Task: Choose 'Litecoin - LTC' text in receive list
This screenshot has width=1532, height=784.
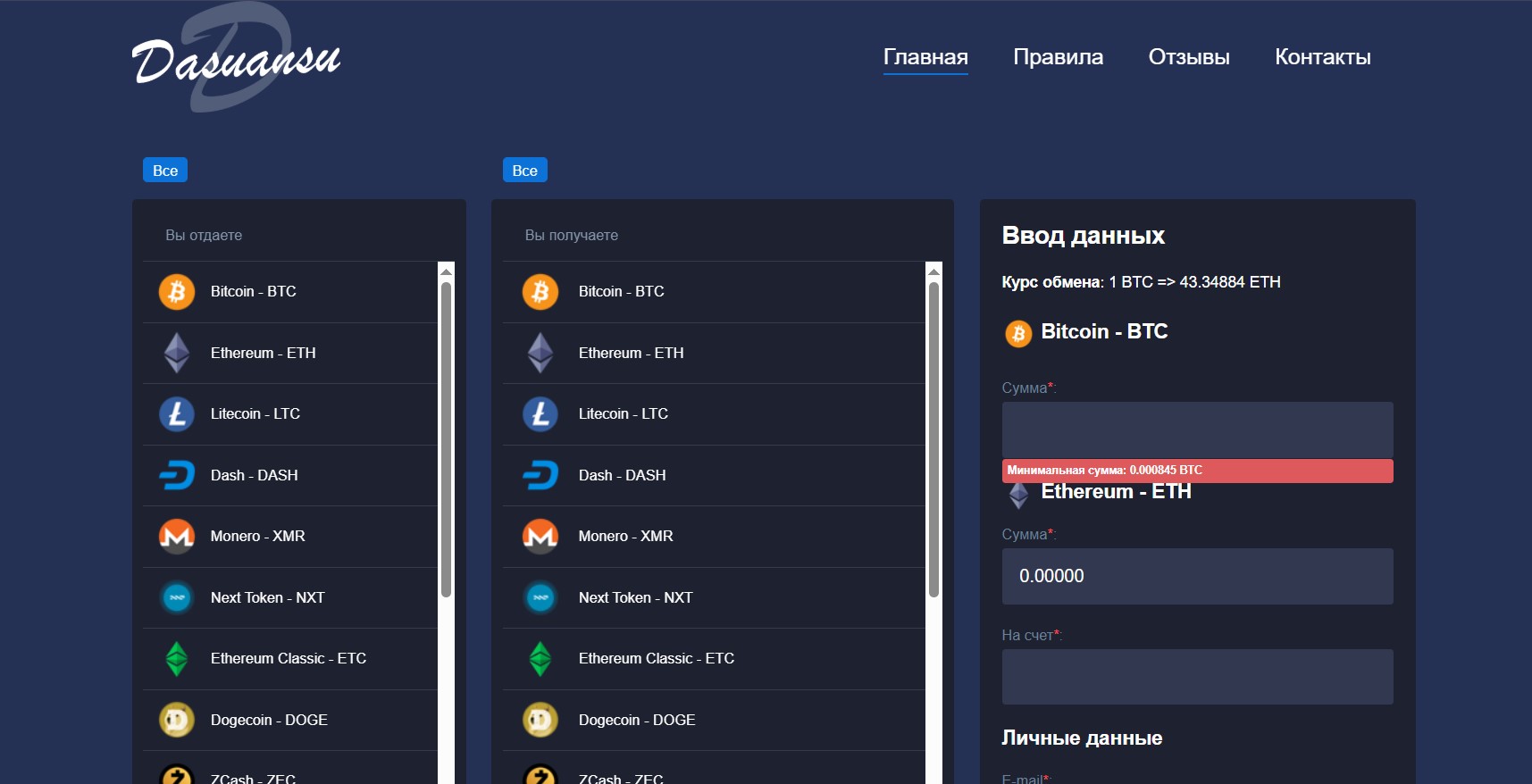Action: [x=624, y=413]
